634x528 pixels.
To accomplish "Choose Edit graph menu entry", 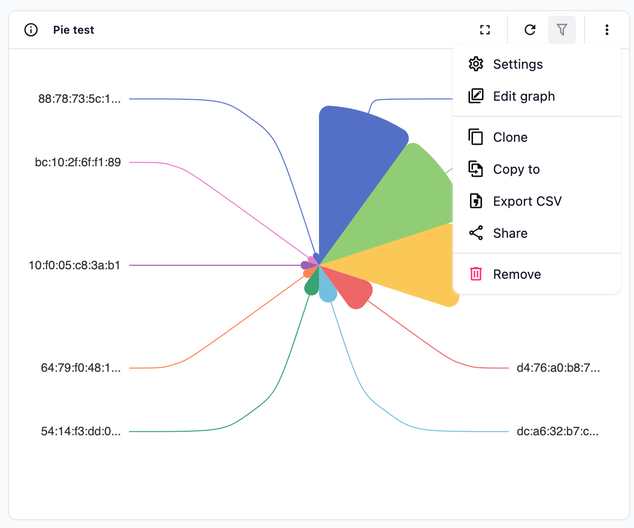I will click(523, 96).
